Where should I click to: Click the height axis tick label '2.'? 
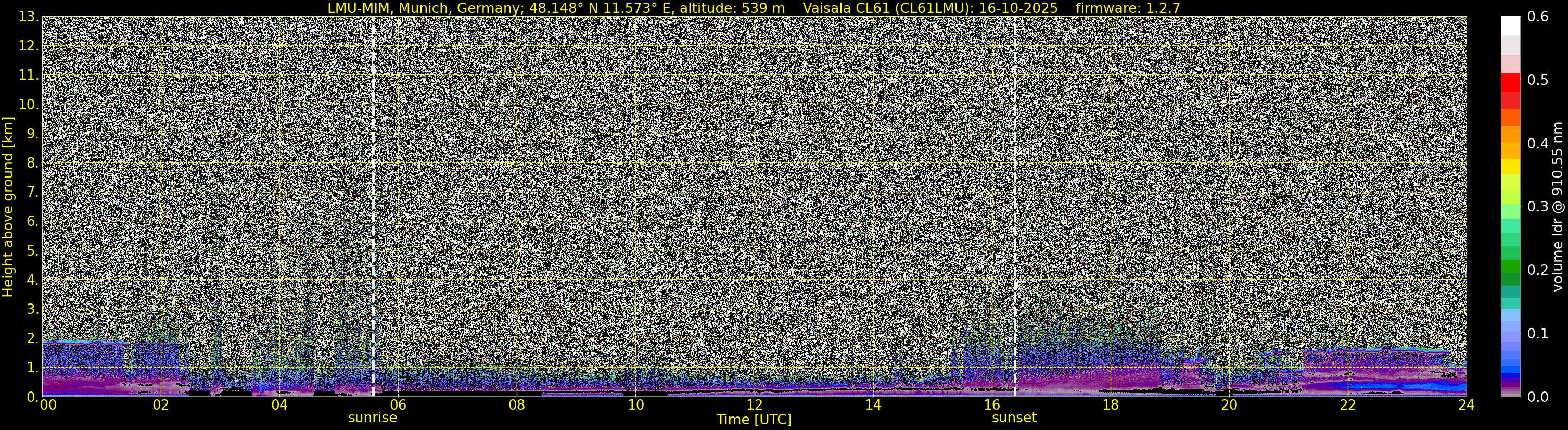tap(32, 338)
